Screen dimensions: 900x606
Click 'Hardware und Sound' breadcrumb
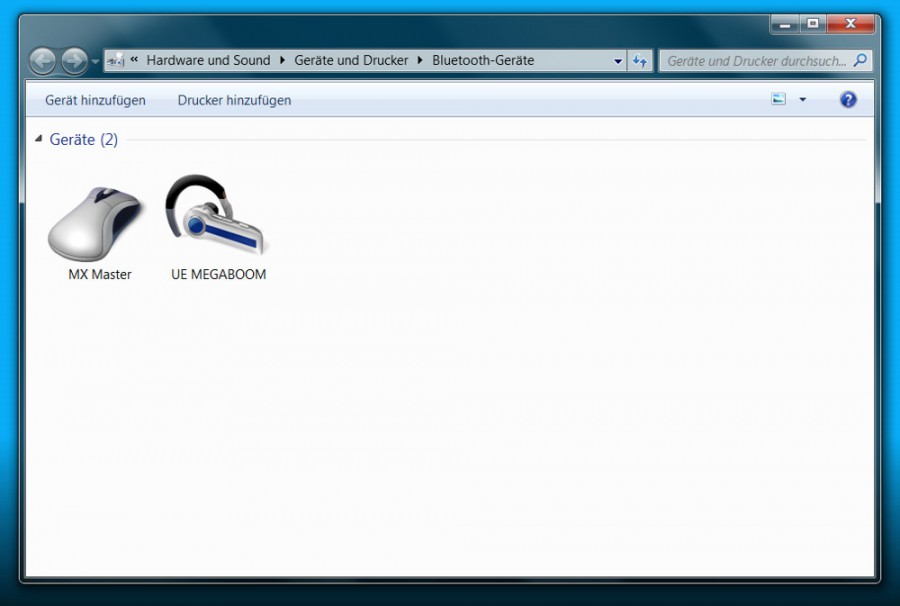pyautogui.click(x=208, y=60)
